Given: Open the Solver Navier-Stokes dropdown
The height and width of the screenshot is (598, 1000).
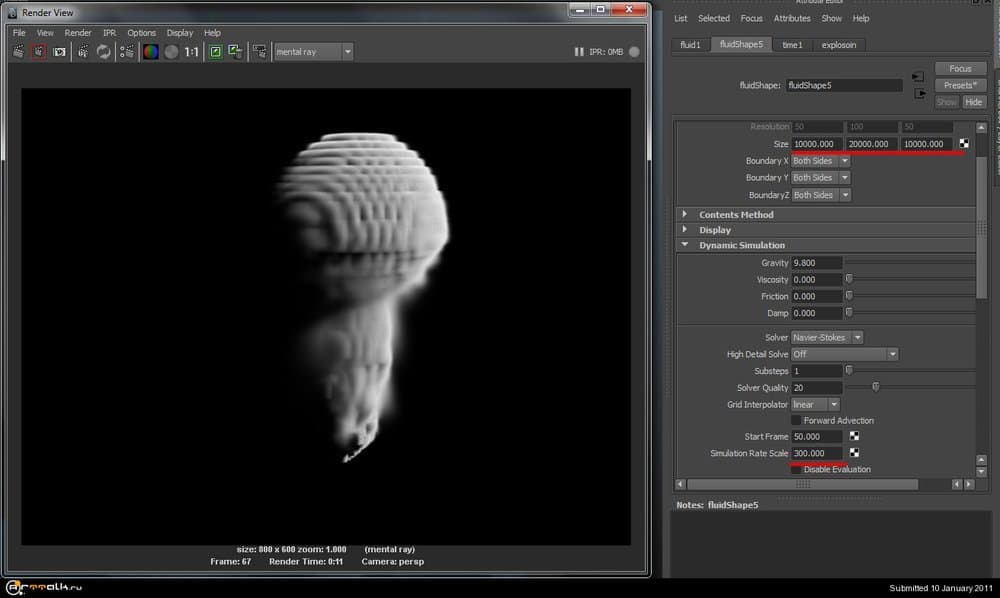Looking at the screenshot, I should pyautogui.click(x=827, y=338).
